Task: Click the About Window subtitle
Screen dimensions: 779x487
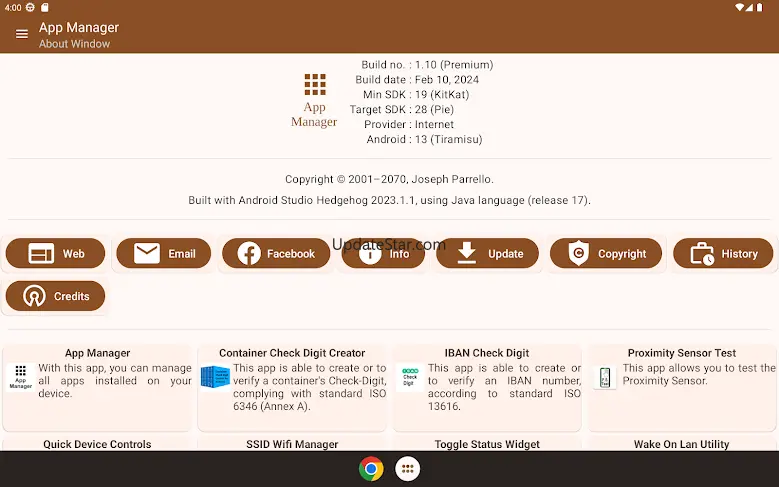Action: pos(75,44)
